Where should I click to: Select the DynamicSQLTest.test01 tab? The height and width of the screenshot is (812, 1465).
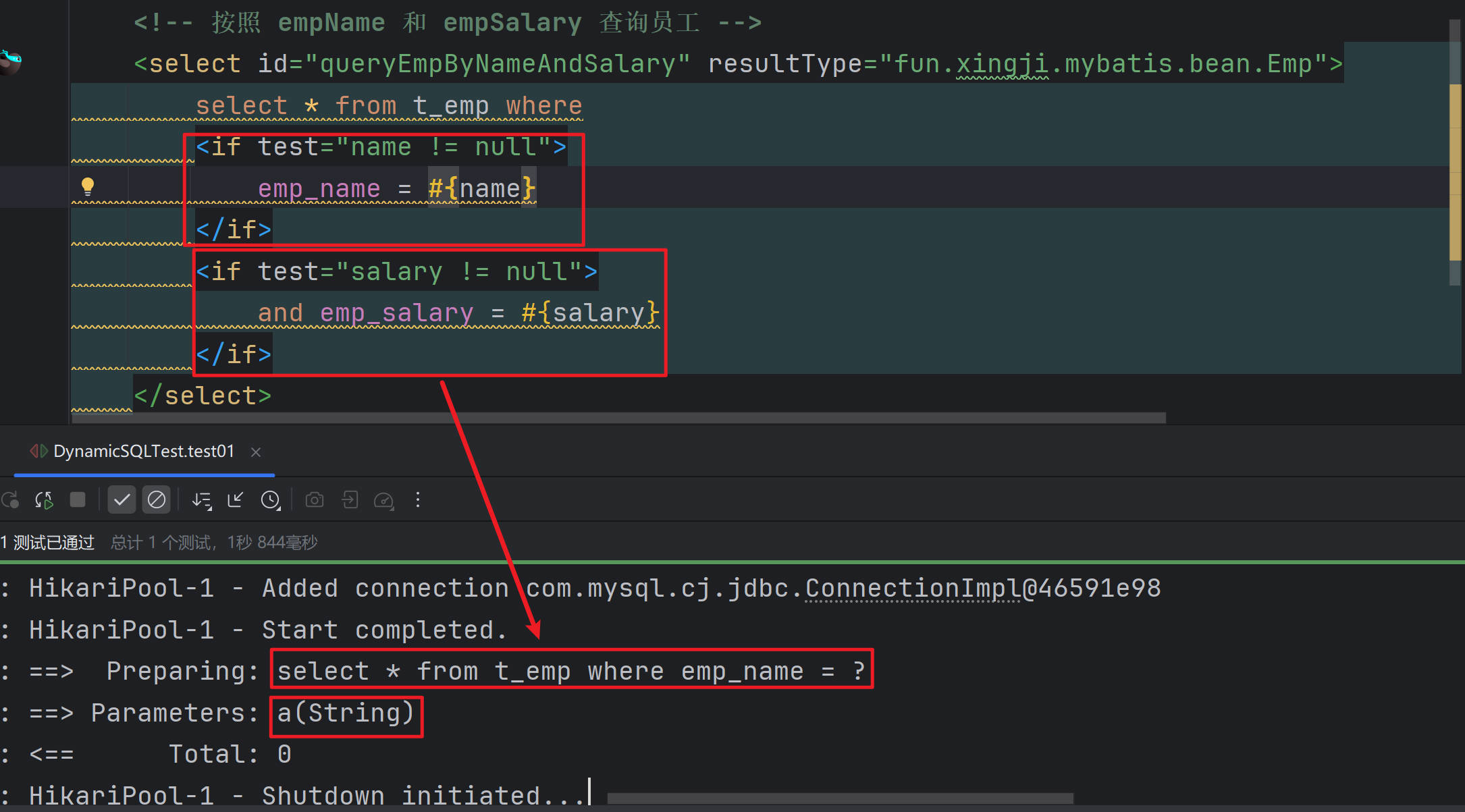143,451
